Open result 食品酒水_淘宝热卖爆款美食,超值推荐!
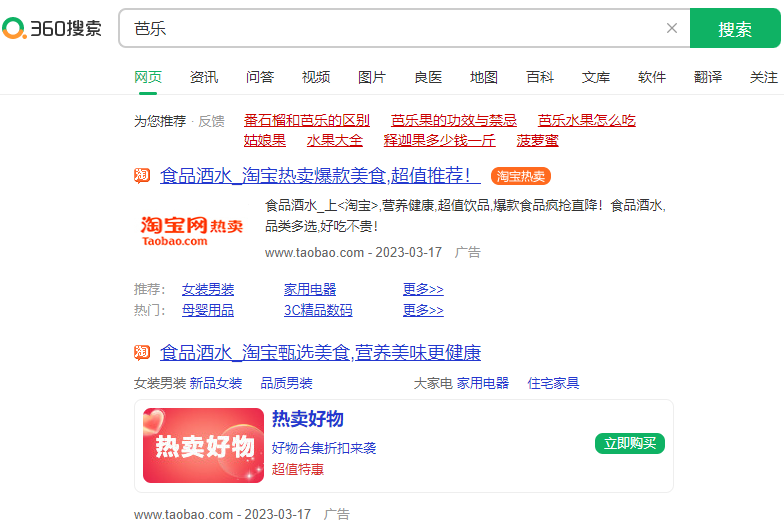784x526 pixels. 320,176
